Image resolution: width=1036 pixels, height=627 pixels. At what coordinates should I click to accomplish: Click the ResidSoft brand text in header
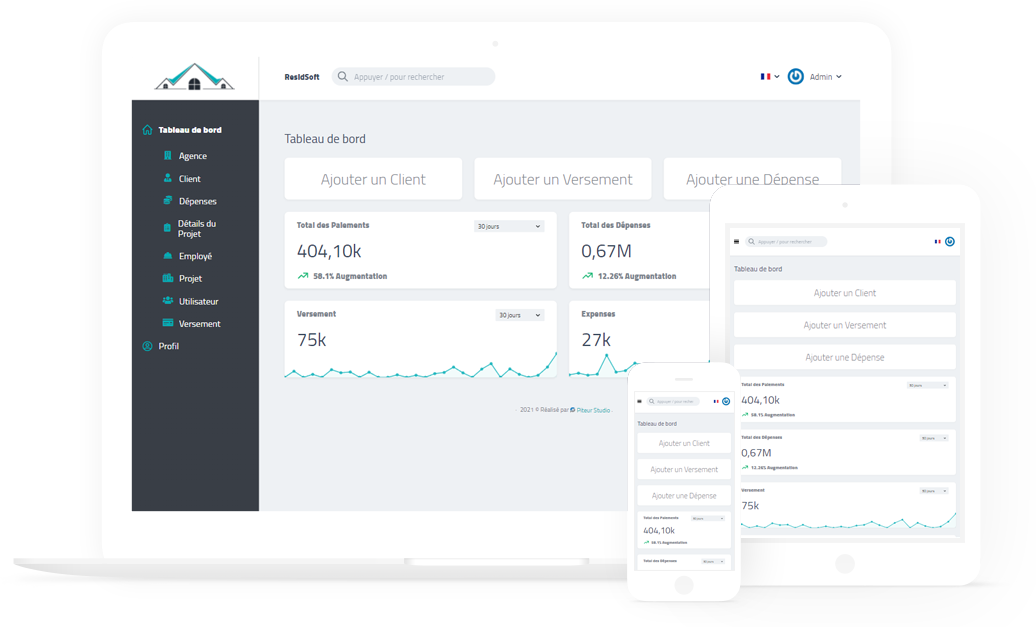302,77
